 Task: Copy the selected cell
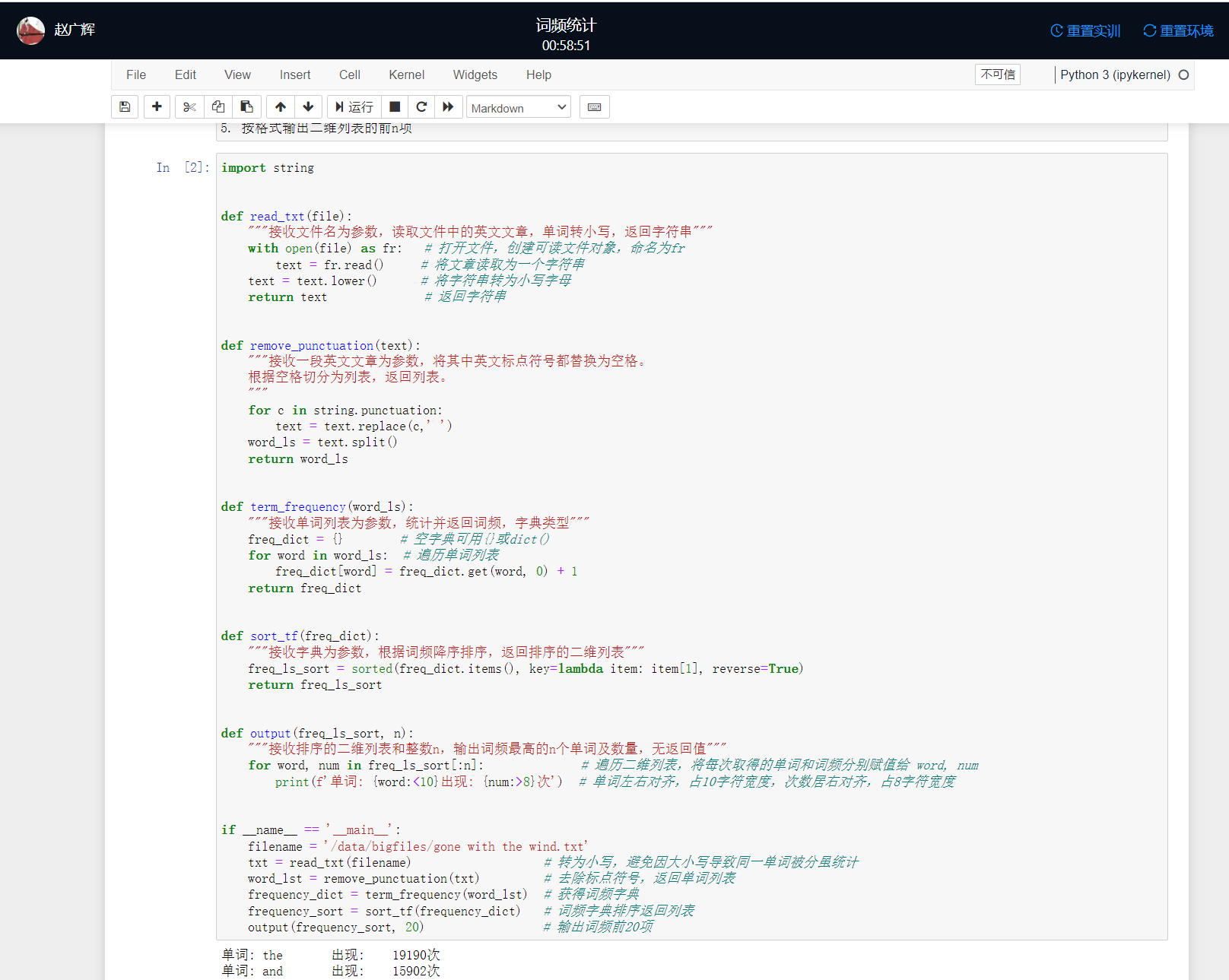click(x=218, y=107)
